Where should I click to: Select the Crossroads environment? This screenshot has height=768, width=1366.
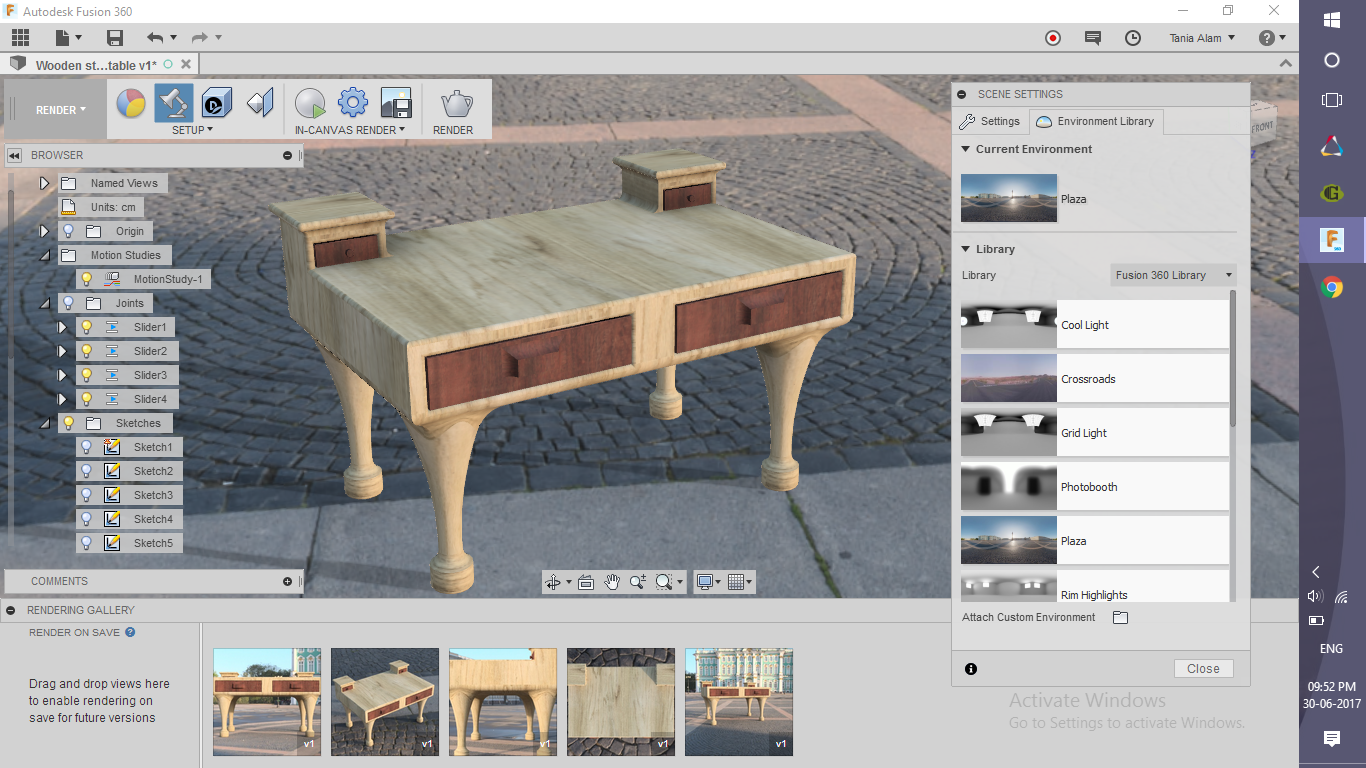point(1094,379)
